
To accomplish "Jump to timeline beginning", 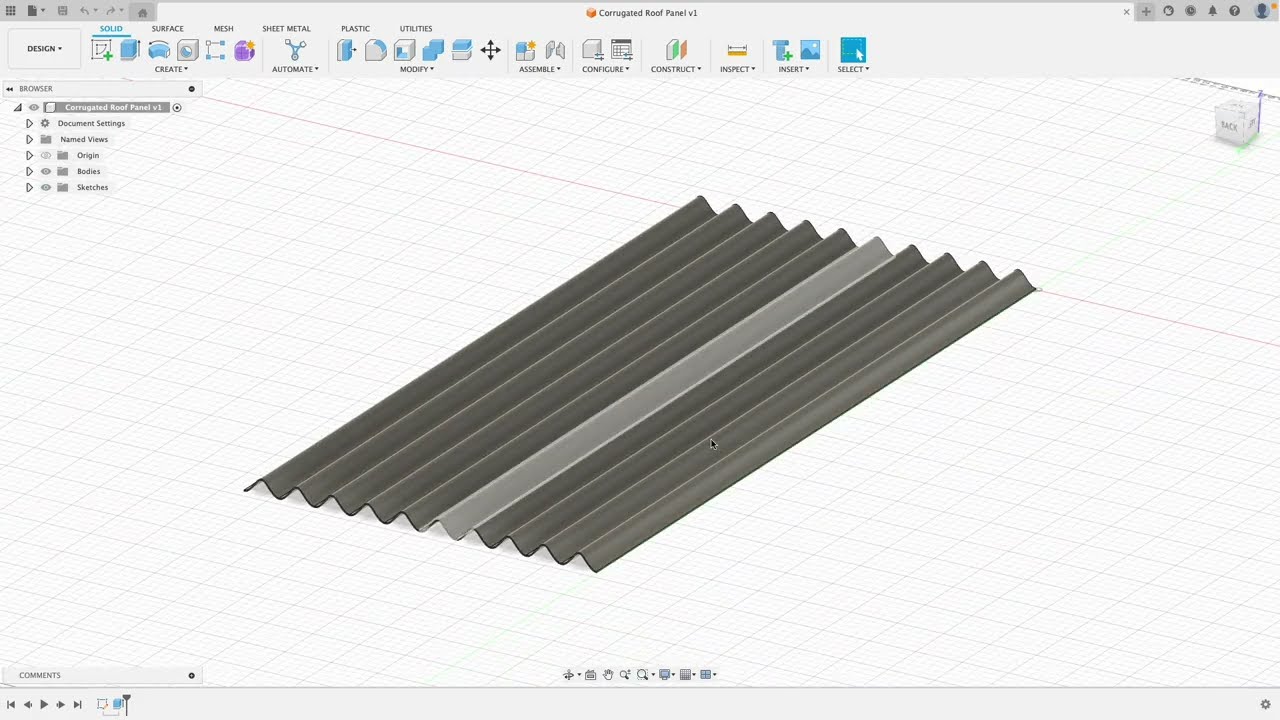I will click(x=11, y=705).
